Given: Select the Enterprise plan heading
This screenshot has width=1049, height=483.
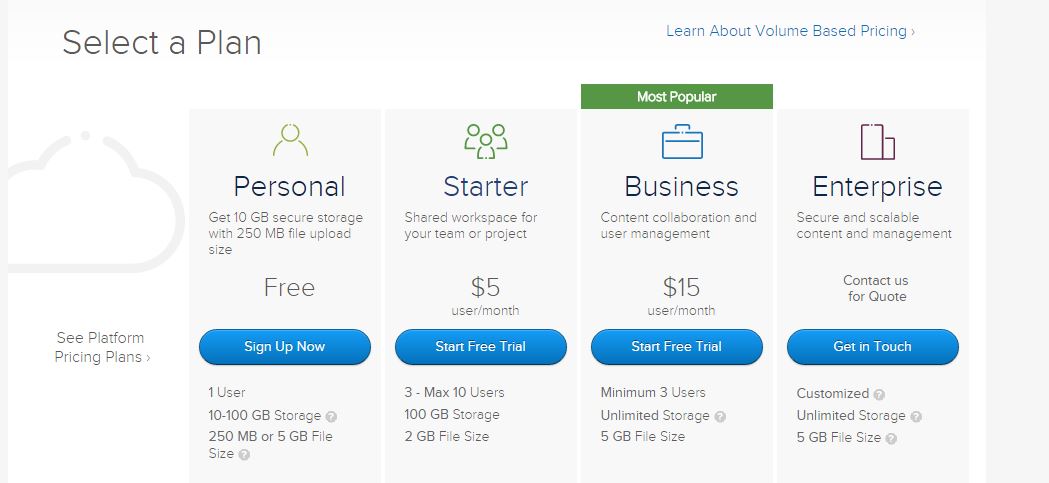Looking at the screenshot, I should [x=877, y=187].
